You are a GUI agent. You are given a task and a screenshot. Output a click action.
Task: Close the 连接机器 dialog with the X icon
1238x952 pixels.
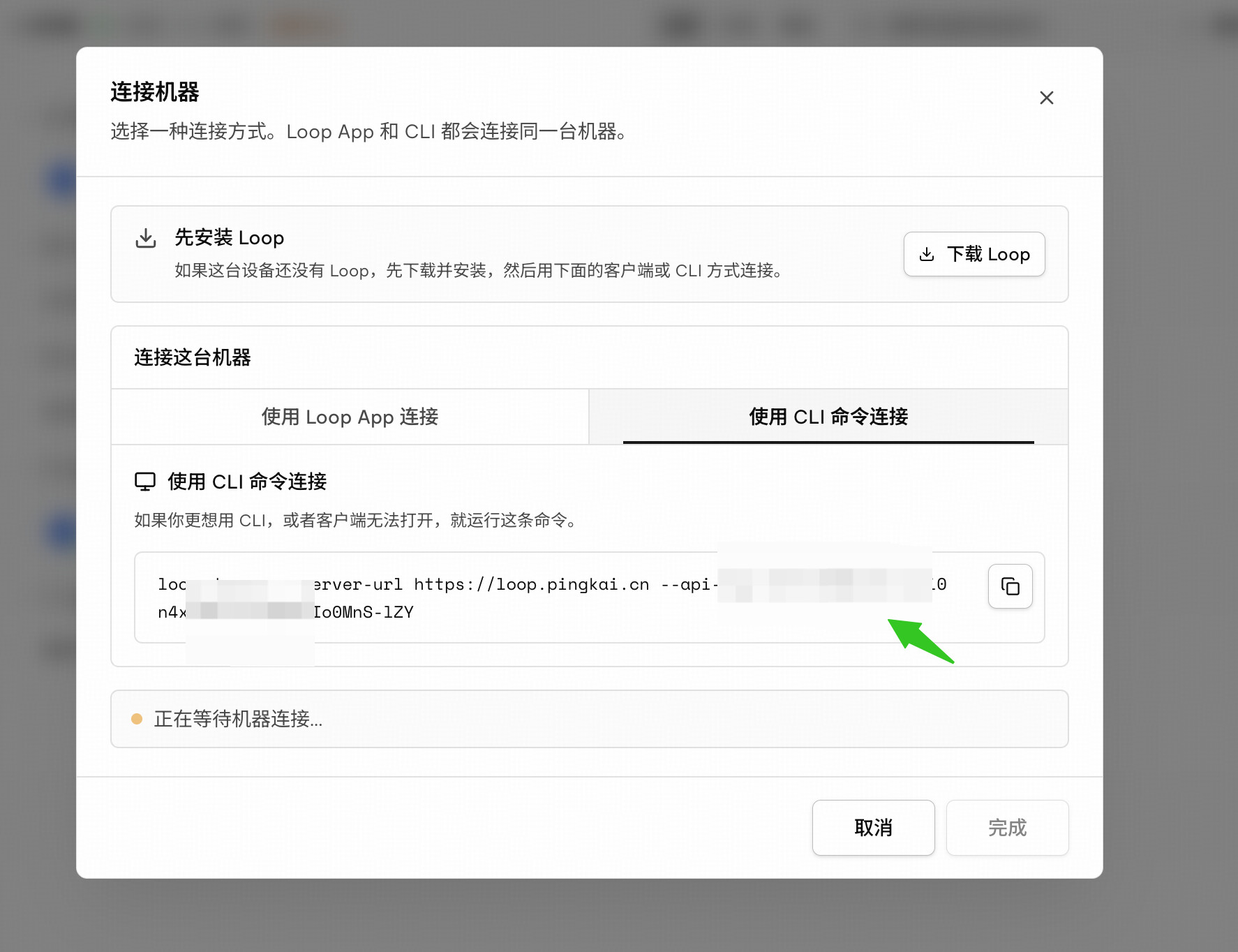pos(1046,98)
